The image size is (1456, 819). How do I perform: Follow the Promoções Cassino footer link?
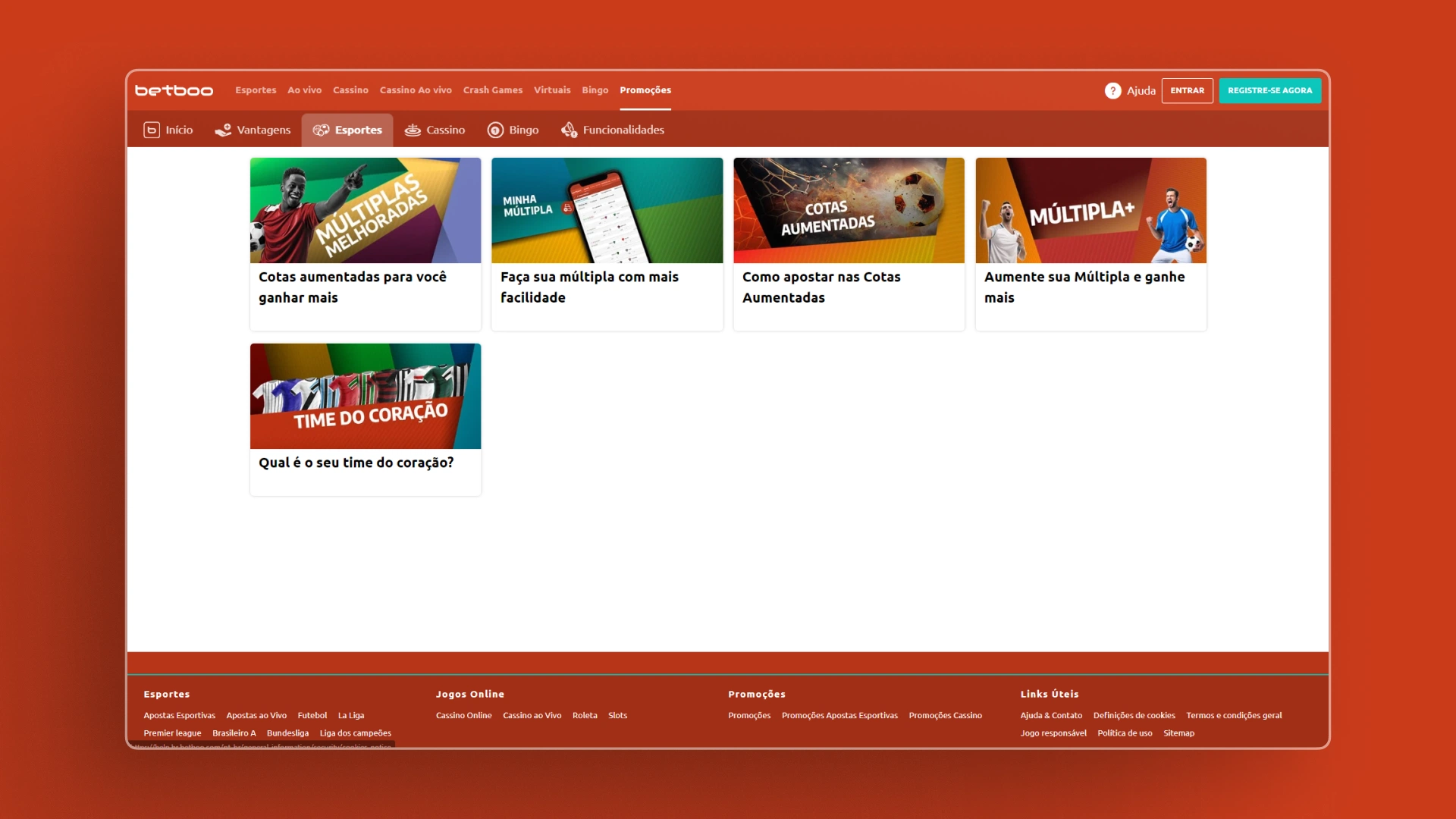point(945,715)
